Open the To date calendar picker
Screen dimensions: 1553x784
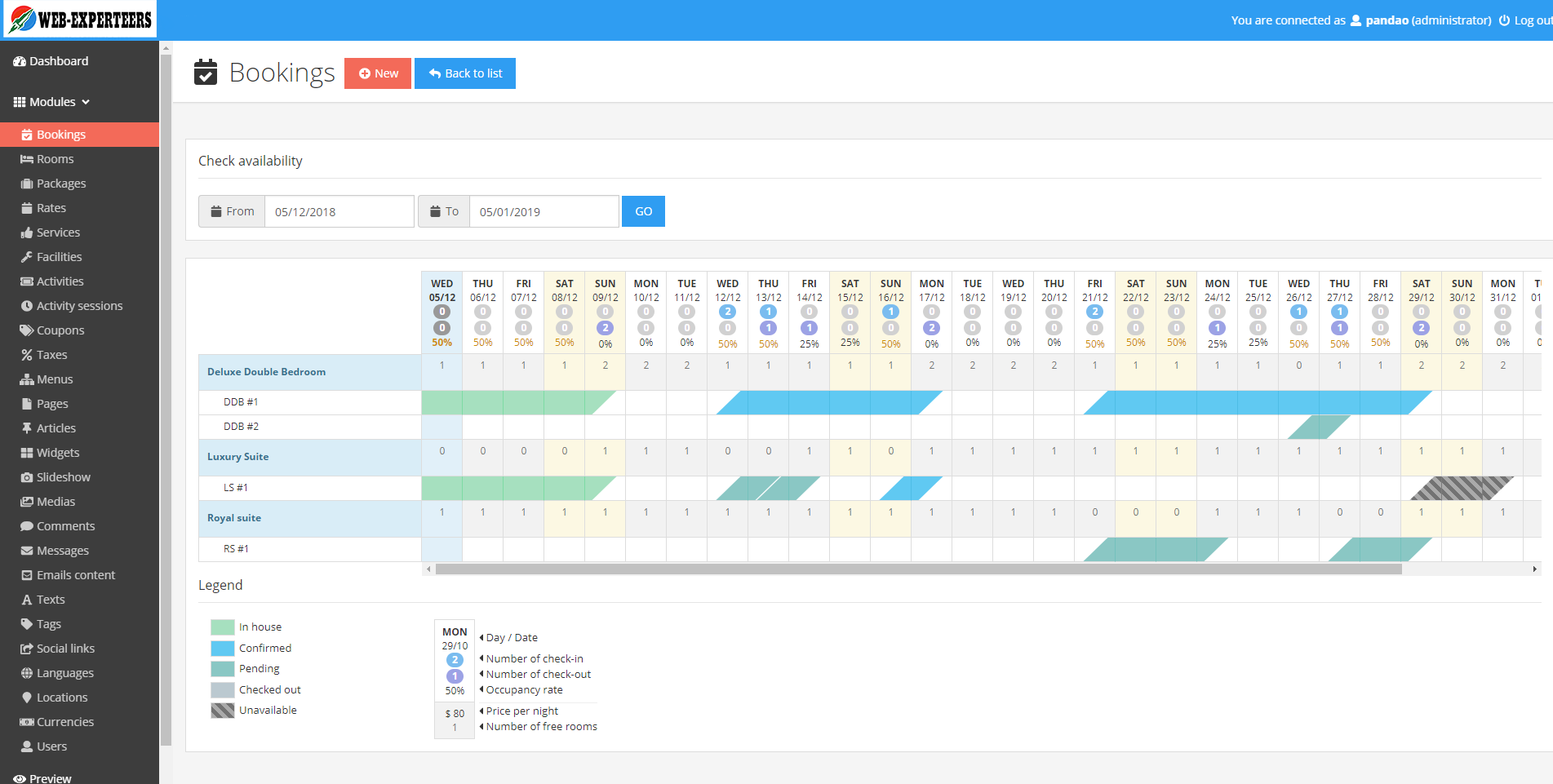(444, 211)
